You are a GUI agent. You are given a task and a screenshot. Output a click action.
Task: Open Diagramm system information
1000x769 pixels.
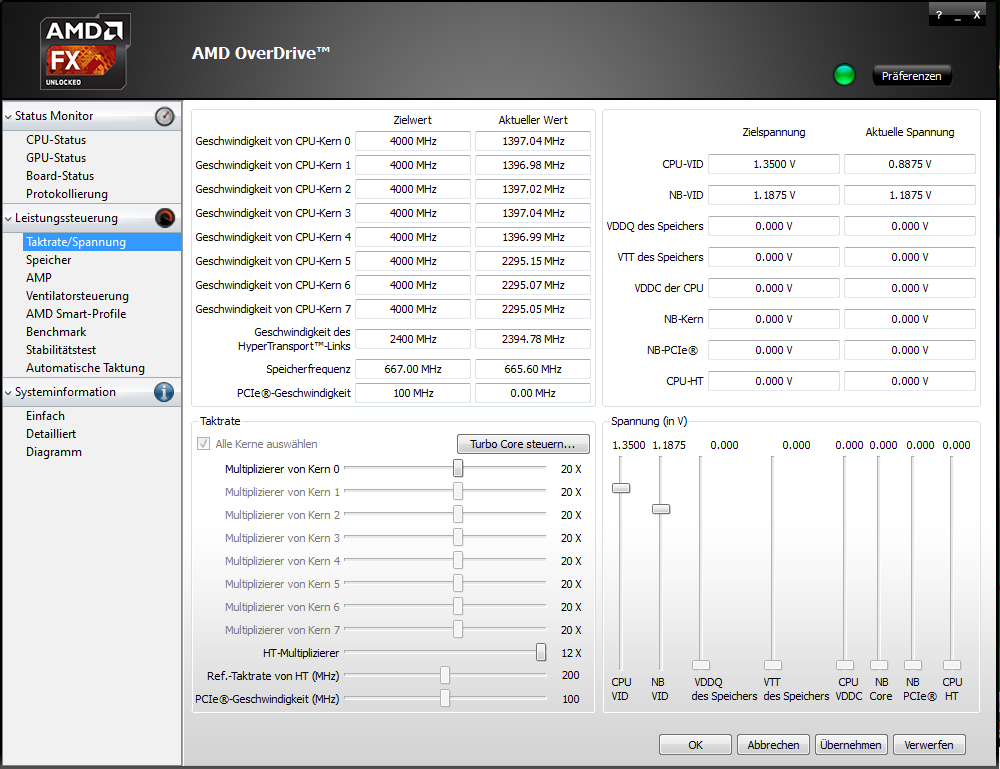coord(54,451)
